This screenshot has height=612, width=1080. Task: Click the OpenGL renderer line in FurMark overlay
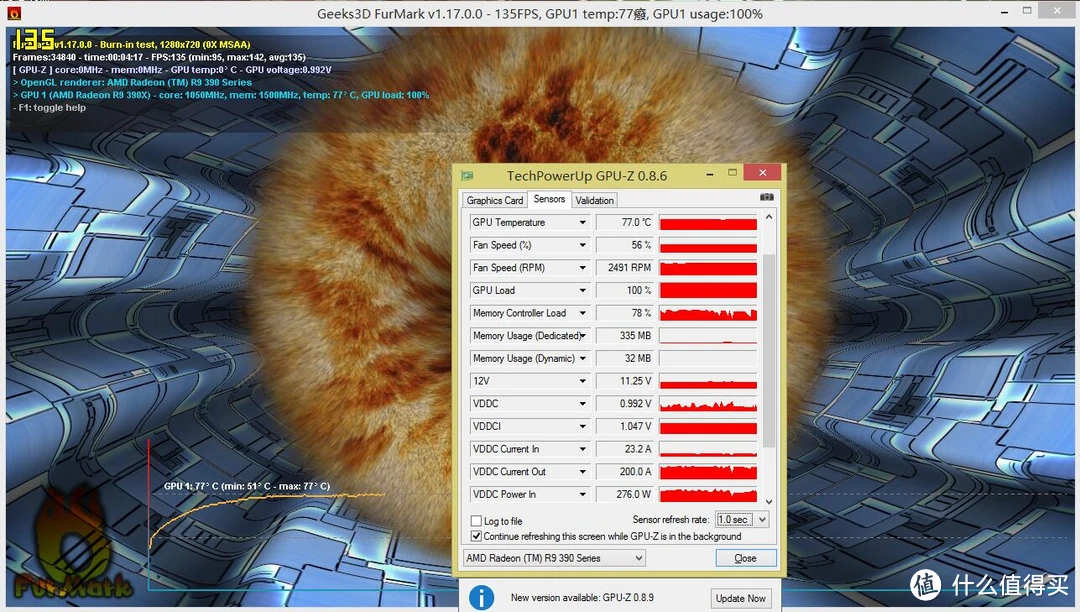coord(132,83)
